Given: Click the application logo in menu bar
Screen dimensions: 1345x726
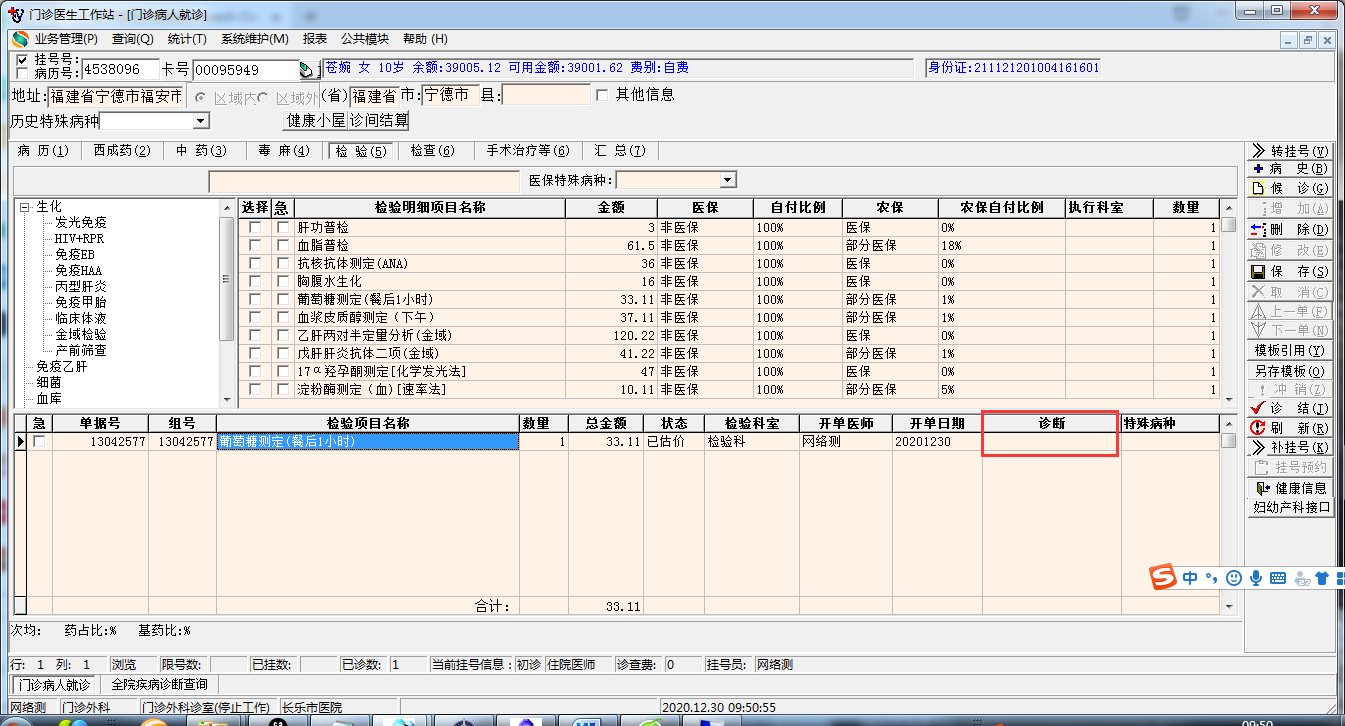Looking at the screenshot, I should coord(20,39).
